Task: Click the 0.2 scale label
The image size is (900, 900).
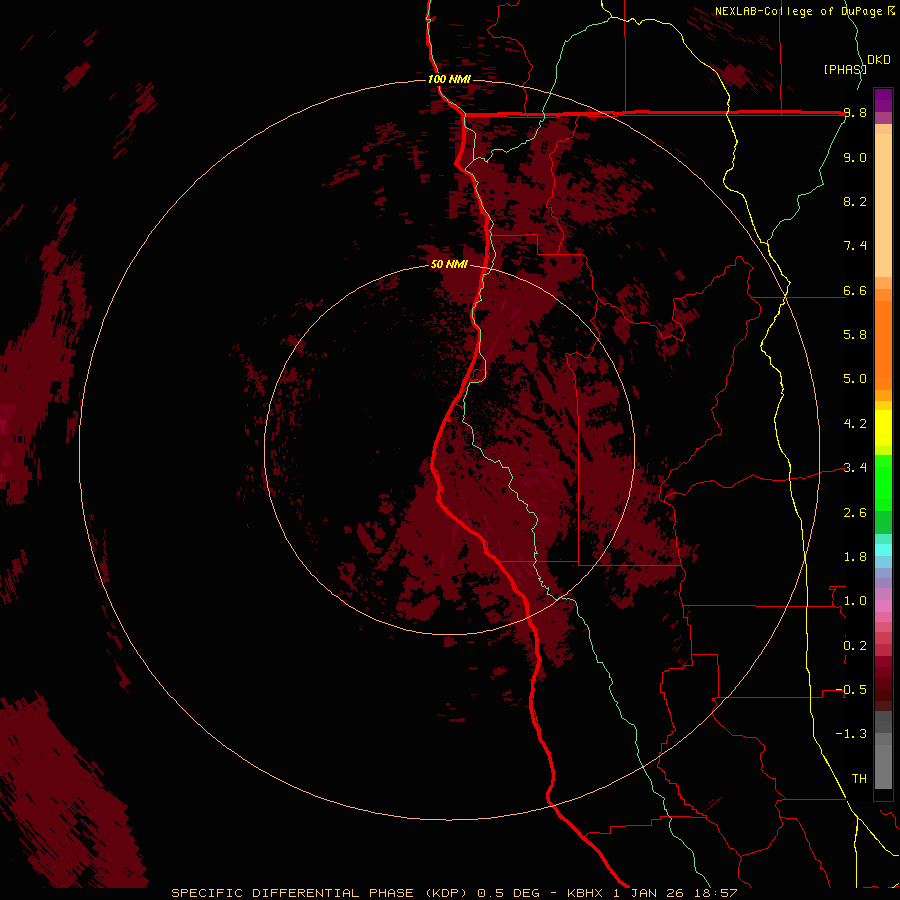Action: click(855, 646)
